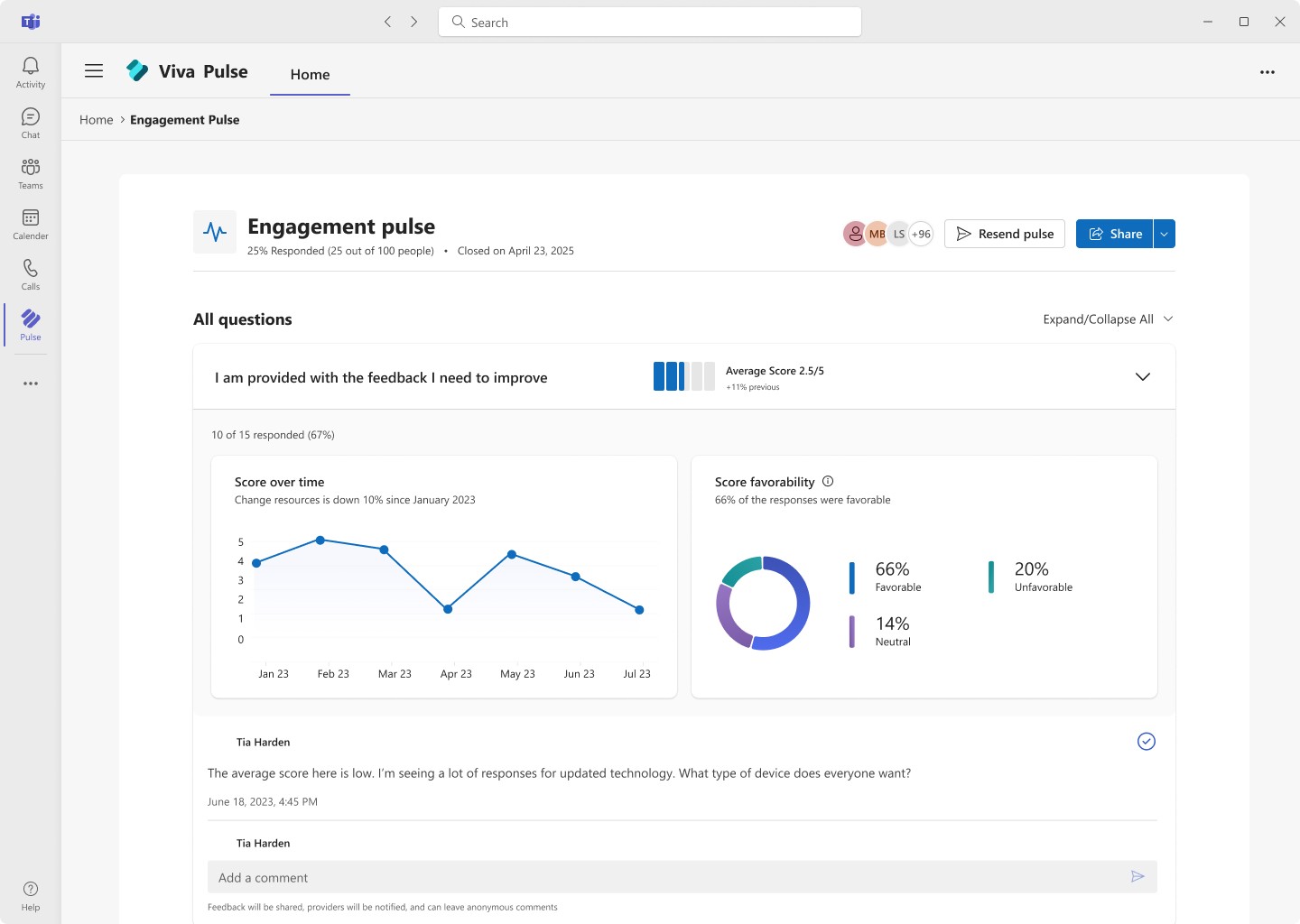Click the engagement pulse heartbeat icon
1300x924 pixels.
coord(215,232)
